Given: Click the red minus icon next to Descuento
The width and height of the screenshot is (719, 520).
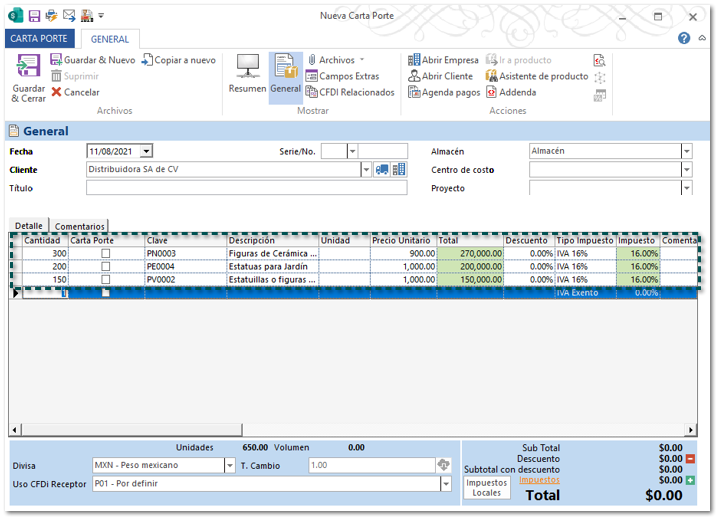Looking at the screenshot, I should (x=690, y=458).
